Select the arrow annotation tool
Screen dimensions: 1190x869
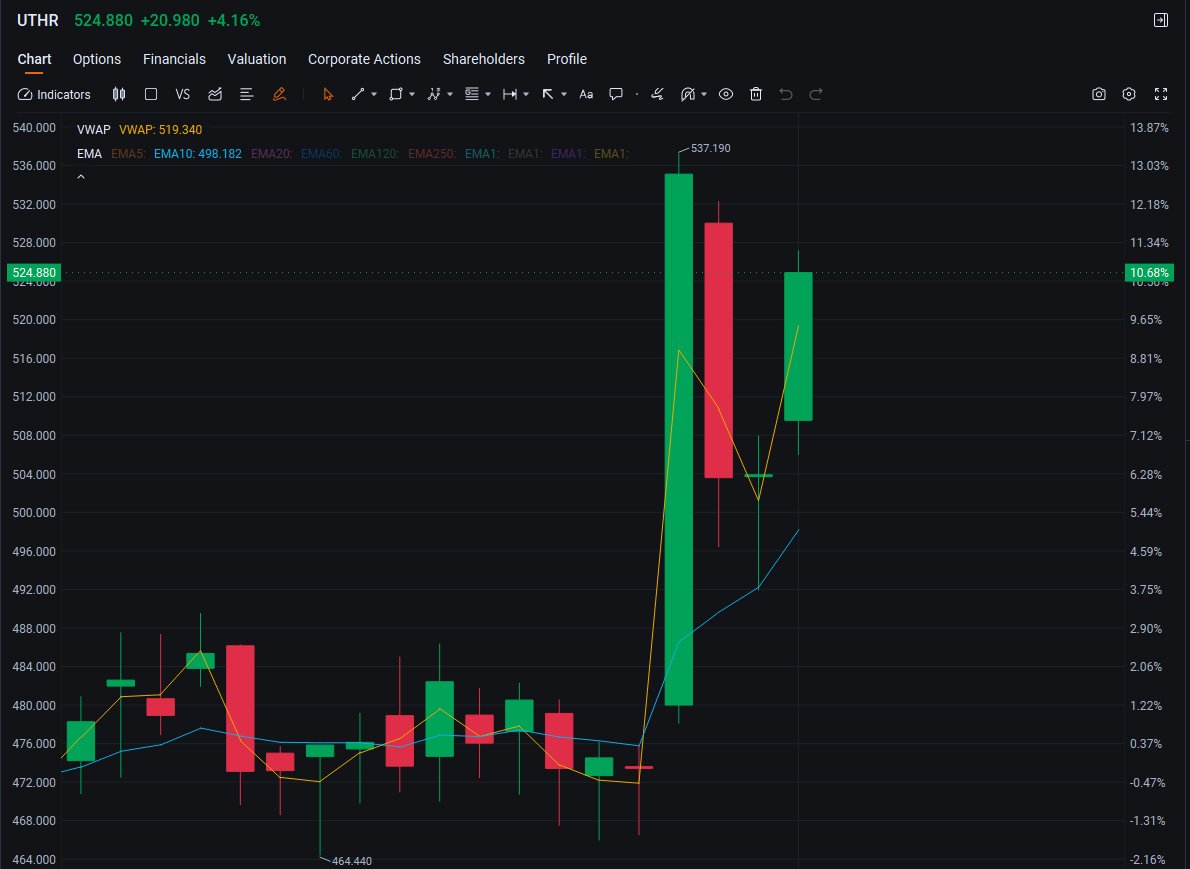pyautogui.click(x=547, y=94)
